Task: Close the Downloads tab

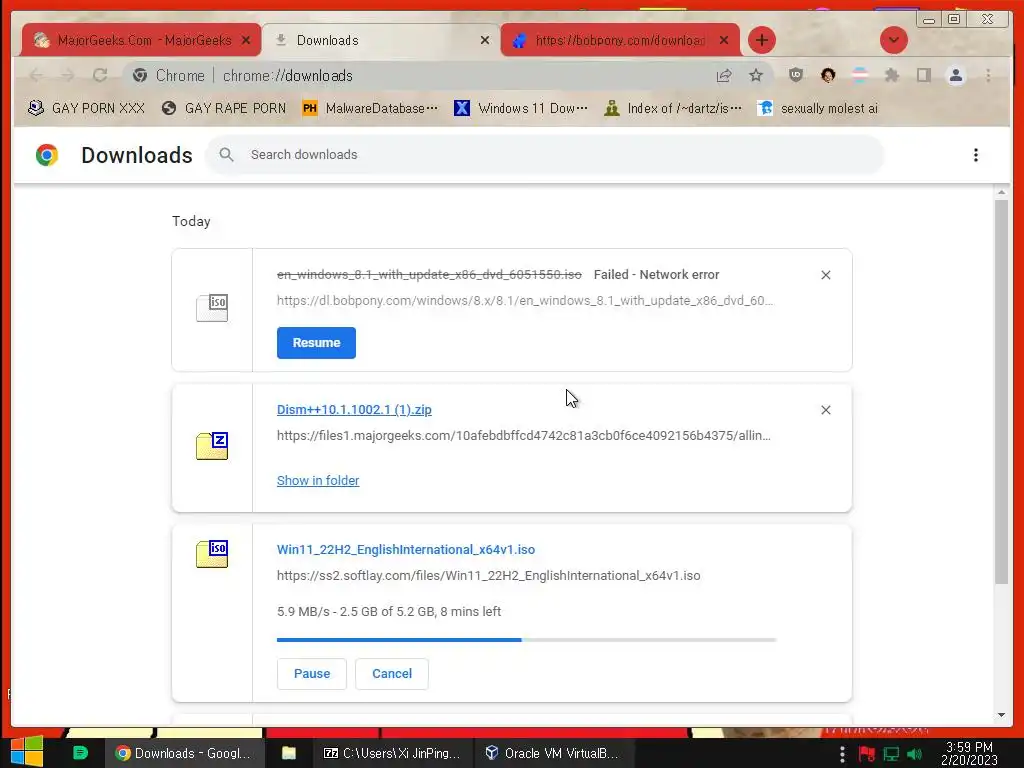Action: (x=485, y=40)
